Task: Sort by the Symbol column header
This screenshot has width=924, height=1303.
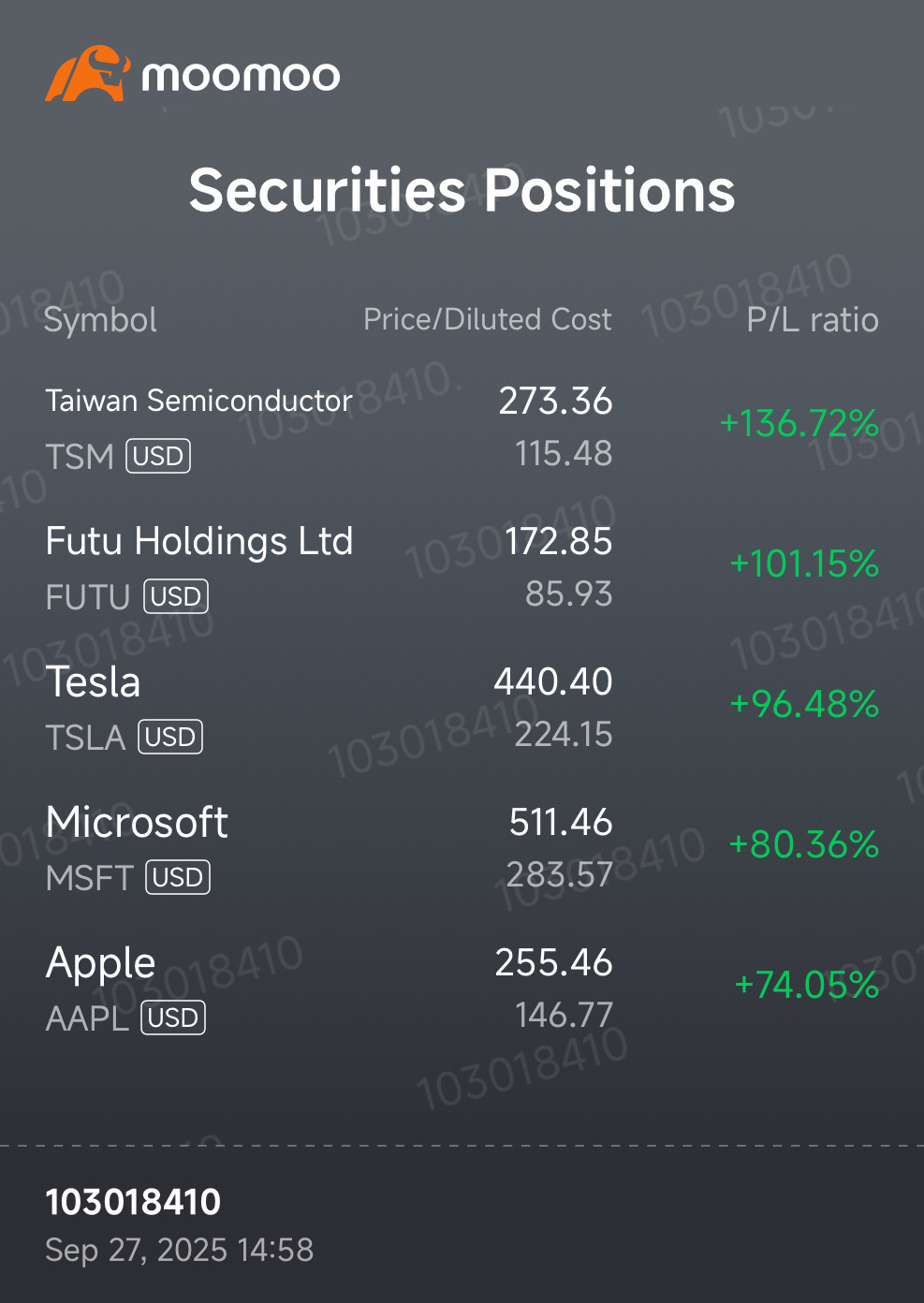Action: point(101,320)
